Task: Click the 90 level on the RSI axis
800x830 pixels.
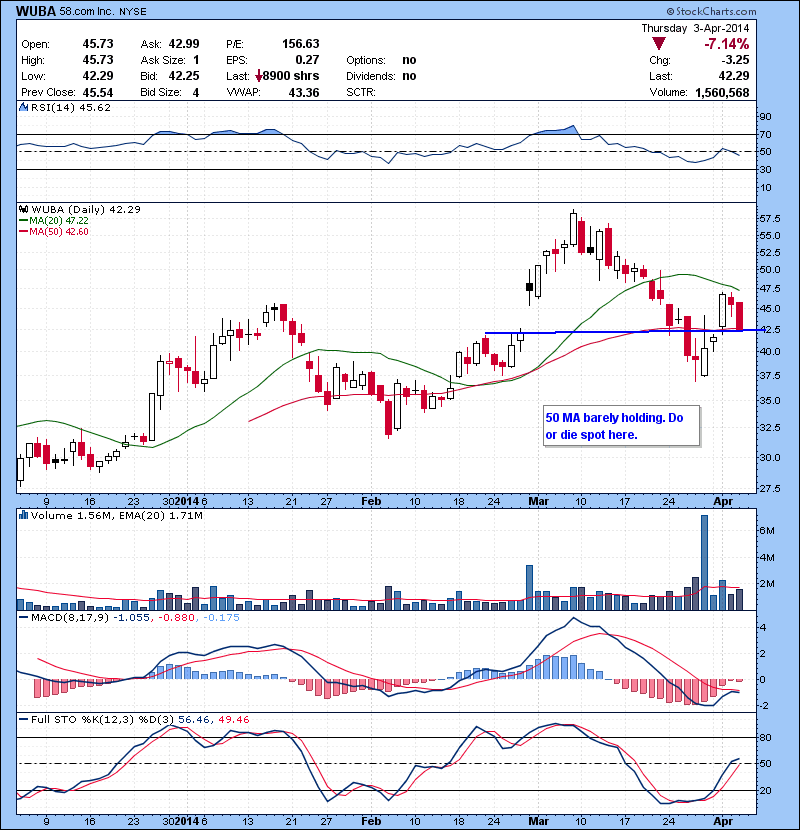Action: point(765,116)
